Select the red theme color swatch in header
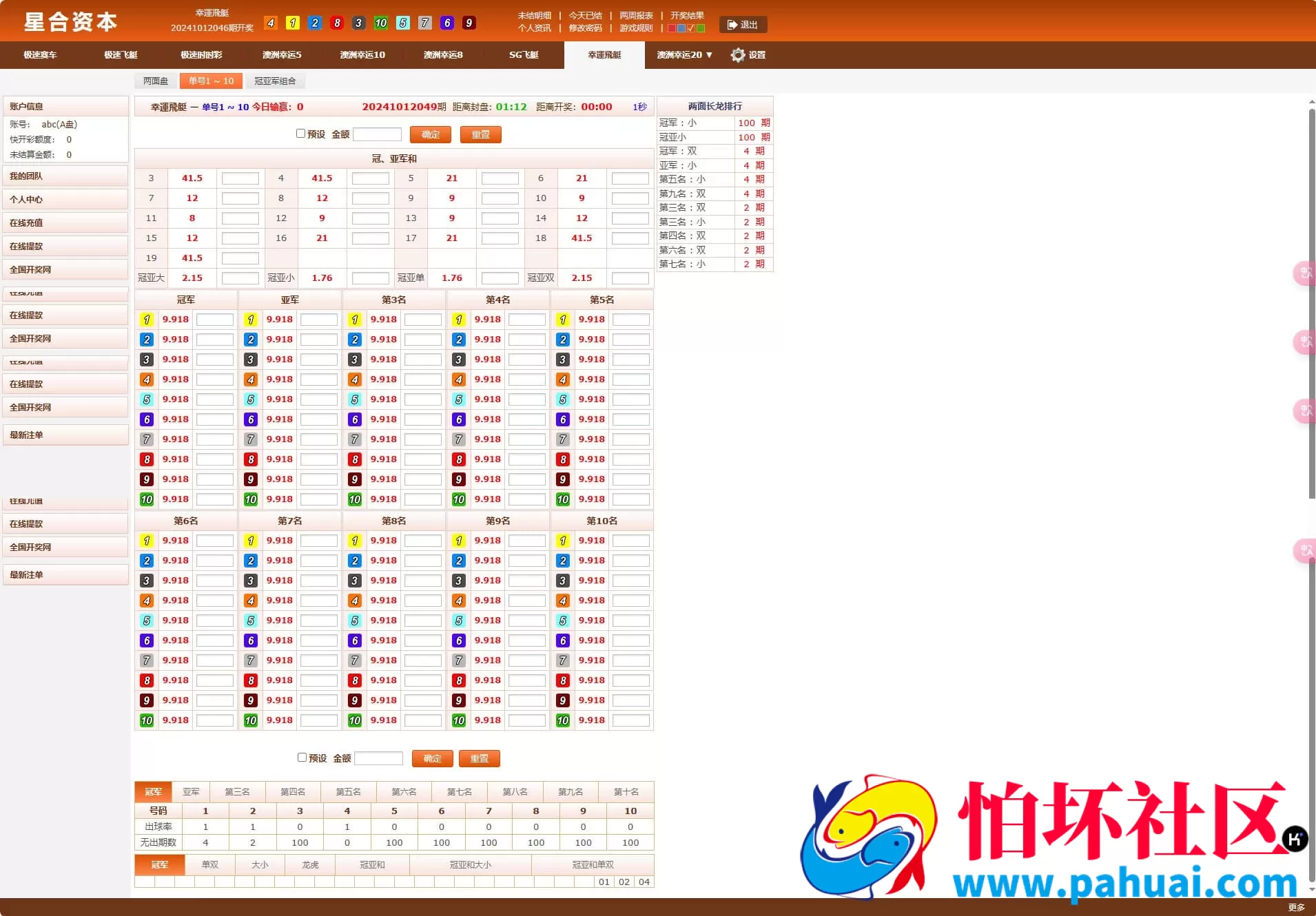 (672, 28)
